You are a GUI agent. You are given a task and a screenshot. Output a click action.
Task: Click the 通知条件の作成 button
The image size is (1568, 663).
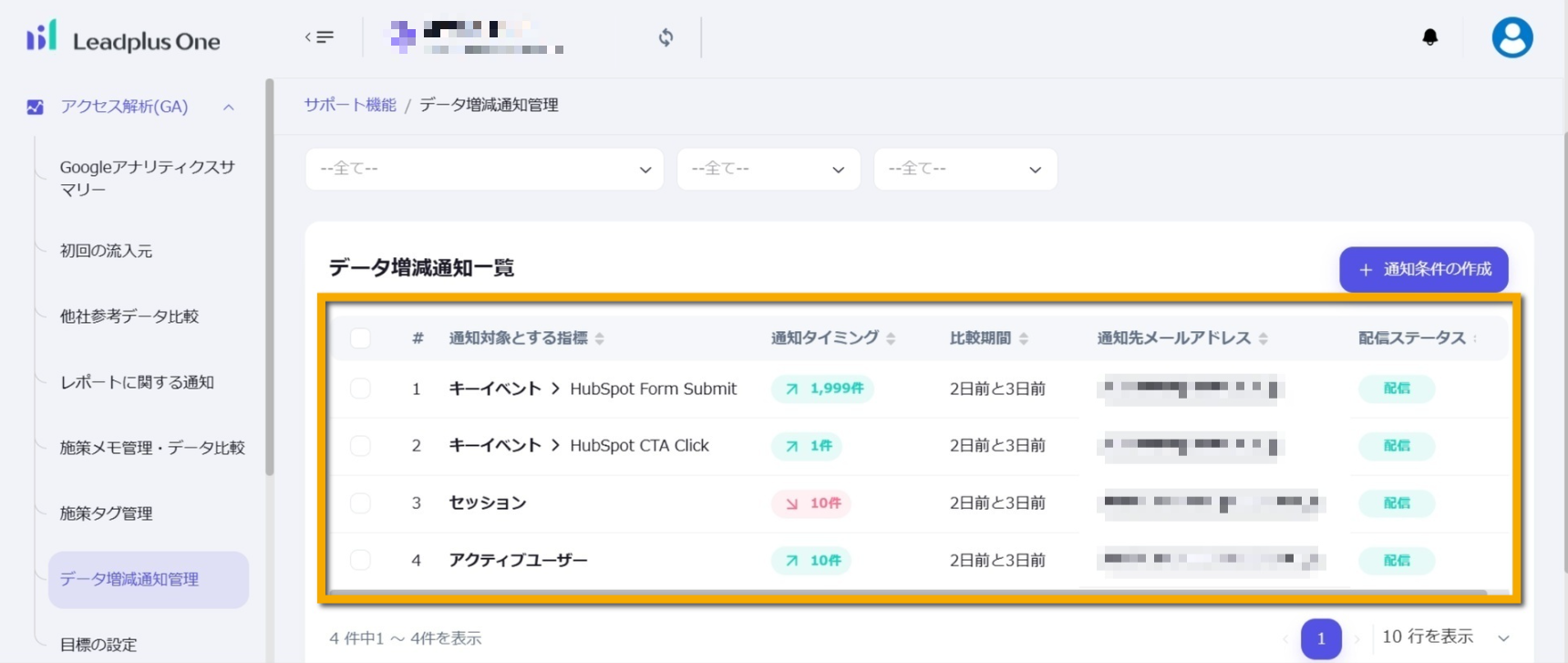[1423, 270]
